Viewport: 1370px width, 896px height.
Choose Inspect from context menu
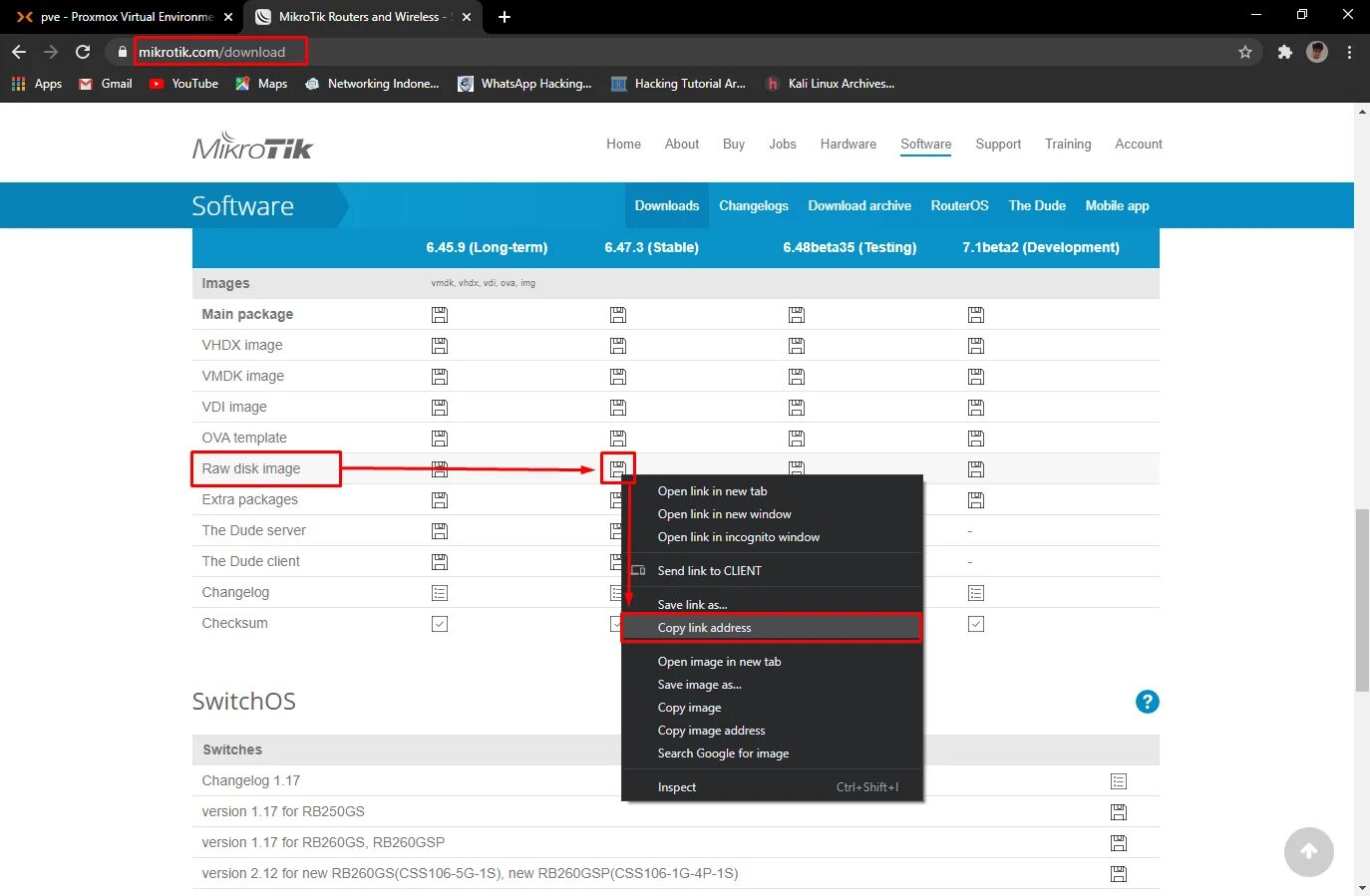(x=772, y=787)
